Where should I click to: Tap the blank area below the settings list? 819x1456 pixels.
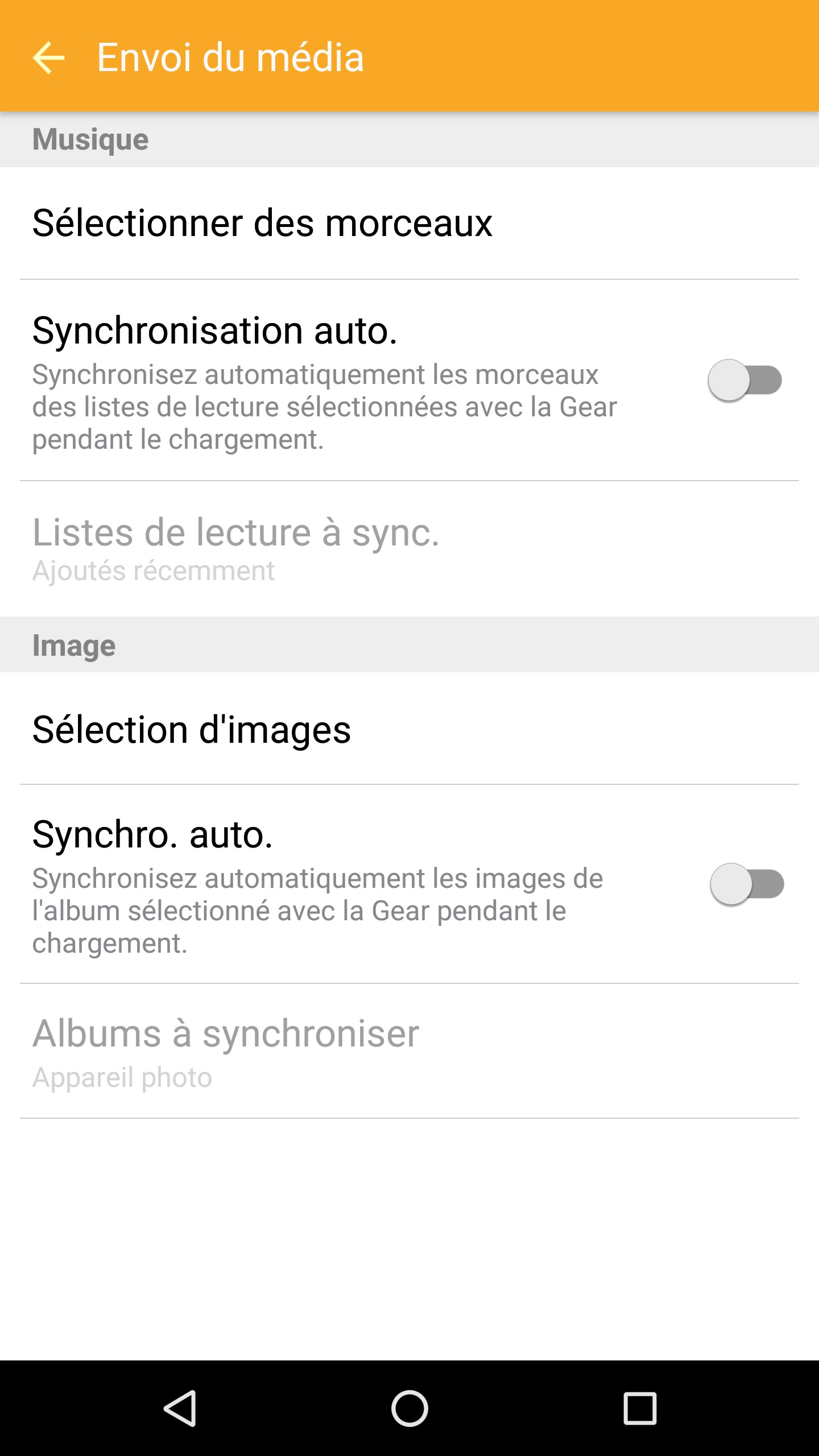point(409,1240)
